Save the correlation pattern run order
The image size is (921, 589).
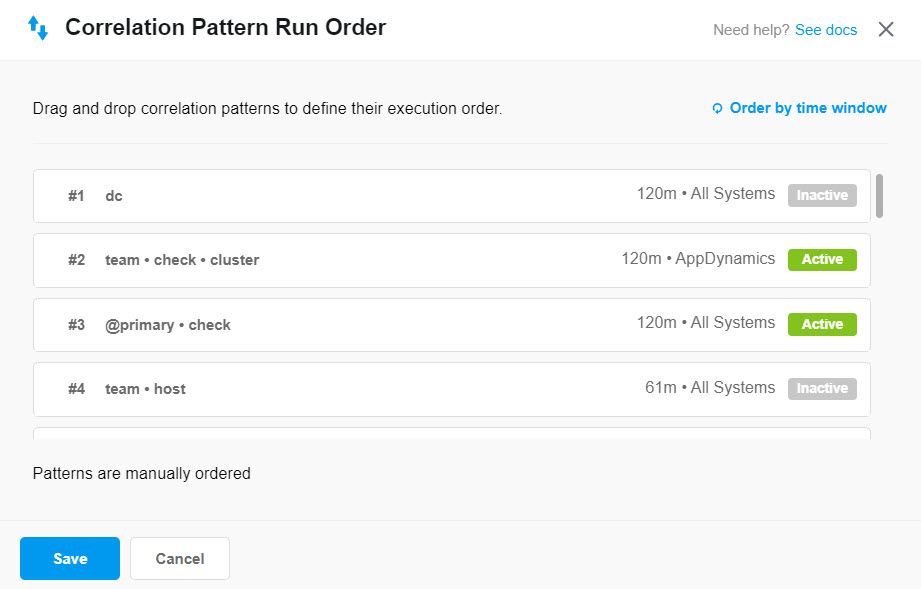[69, 558]
